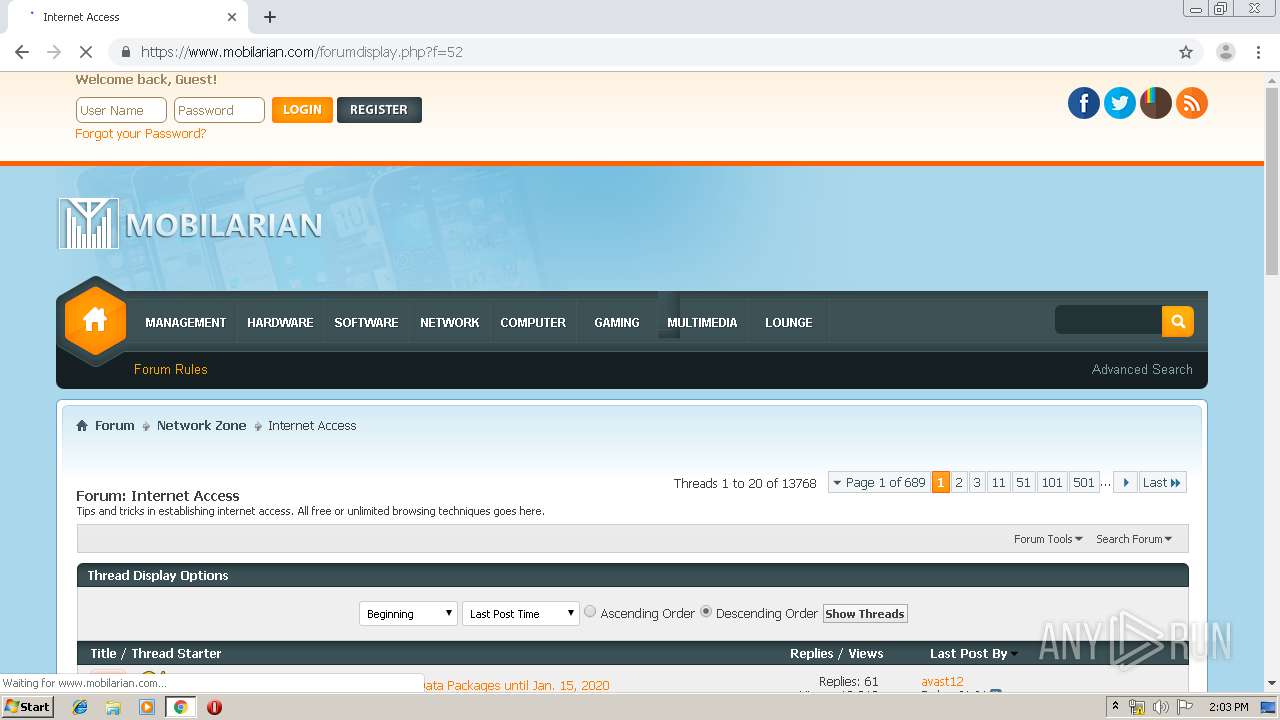Open Advanced Search link
Viewport: 1280px width, 720px height.
coord(1142,369)
